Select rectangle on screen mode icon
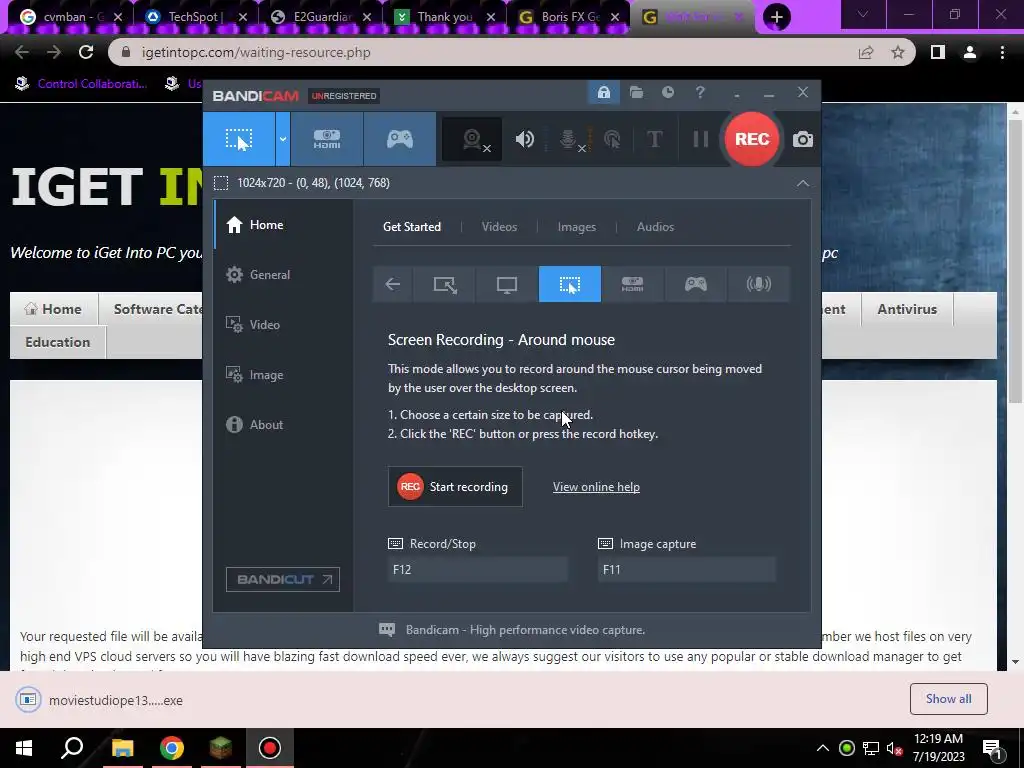Screen dimensions: 1024x768 click(x=445, y=284)
